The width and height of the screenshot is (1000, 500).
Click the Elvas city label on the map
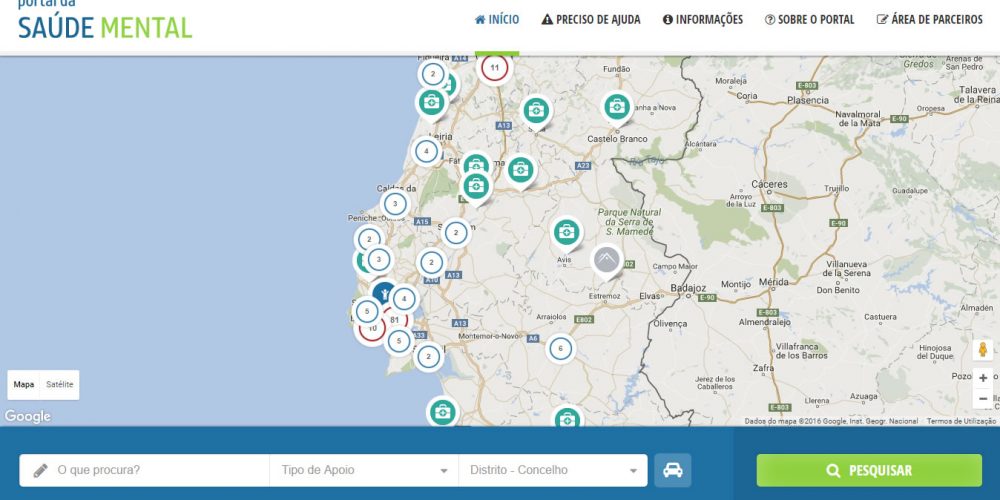point(649,296)
